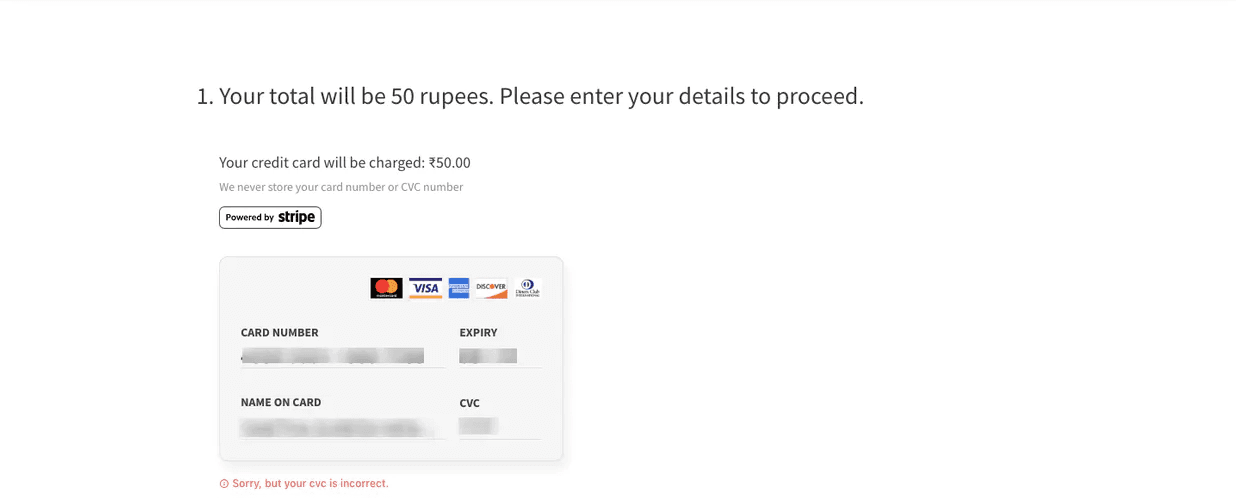Click the Diners Club logo
The height and width of the screenshot is (498, 1236).
coord(528,288)
